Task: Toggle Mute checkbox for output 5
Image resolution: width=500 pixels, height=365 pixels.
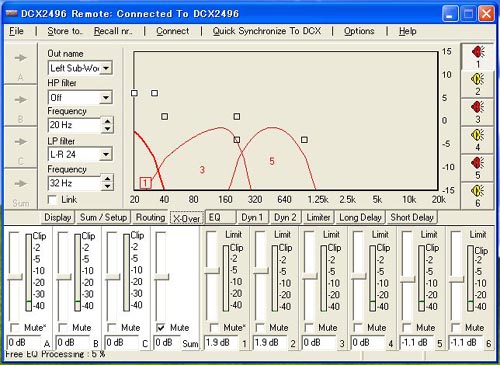Action: click(x=407, y=328)
